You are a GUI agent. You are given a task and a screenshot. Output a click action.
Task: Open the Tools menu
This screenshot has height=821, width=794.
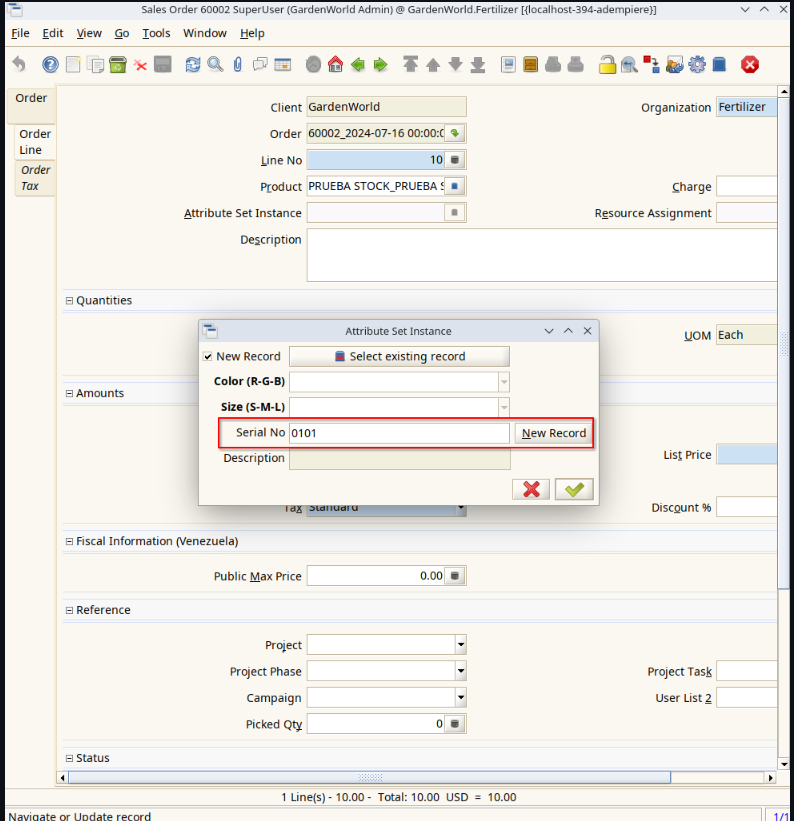click(156, 33)
